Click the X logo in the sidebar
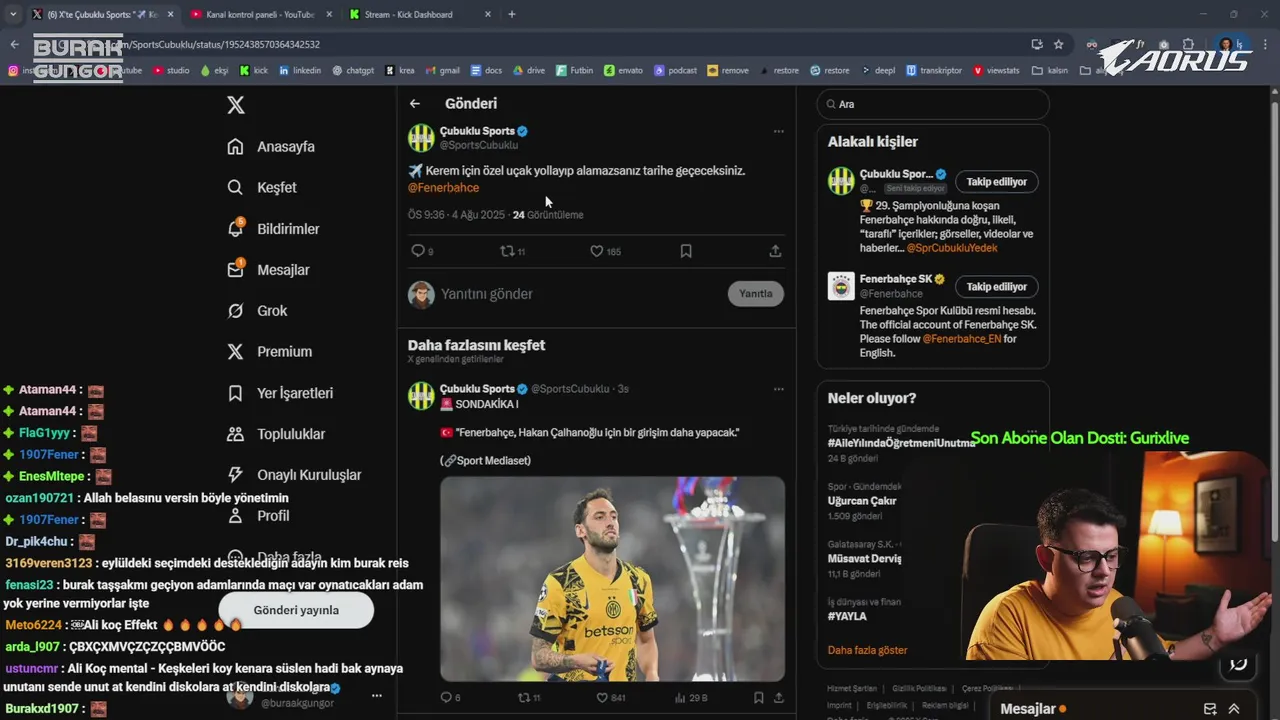The image size is (1280, 720). point(235,105)
